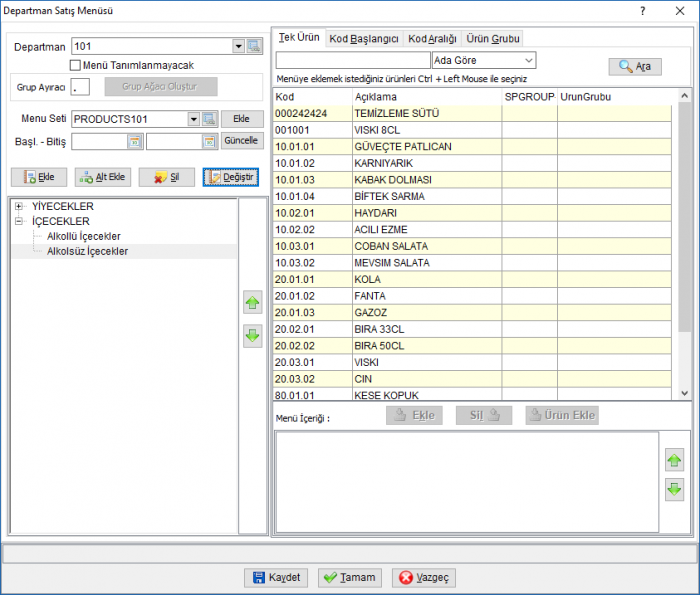This screenshot has height=595, width=700.
Task: Expand the YİYECEKLER tree node
Action: pos(19,206)
